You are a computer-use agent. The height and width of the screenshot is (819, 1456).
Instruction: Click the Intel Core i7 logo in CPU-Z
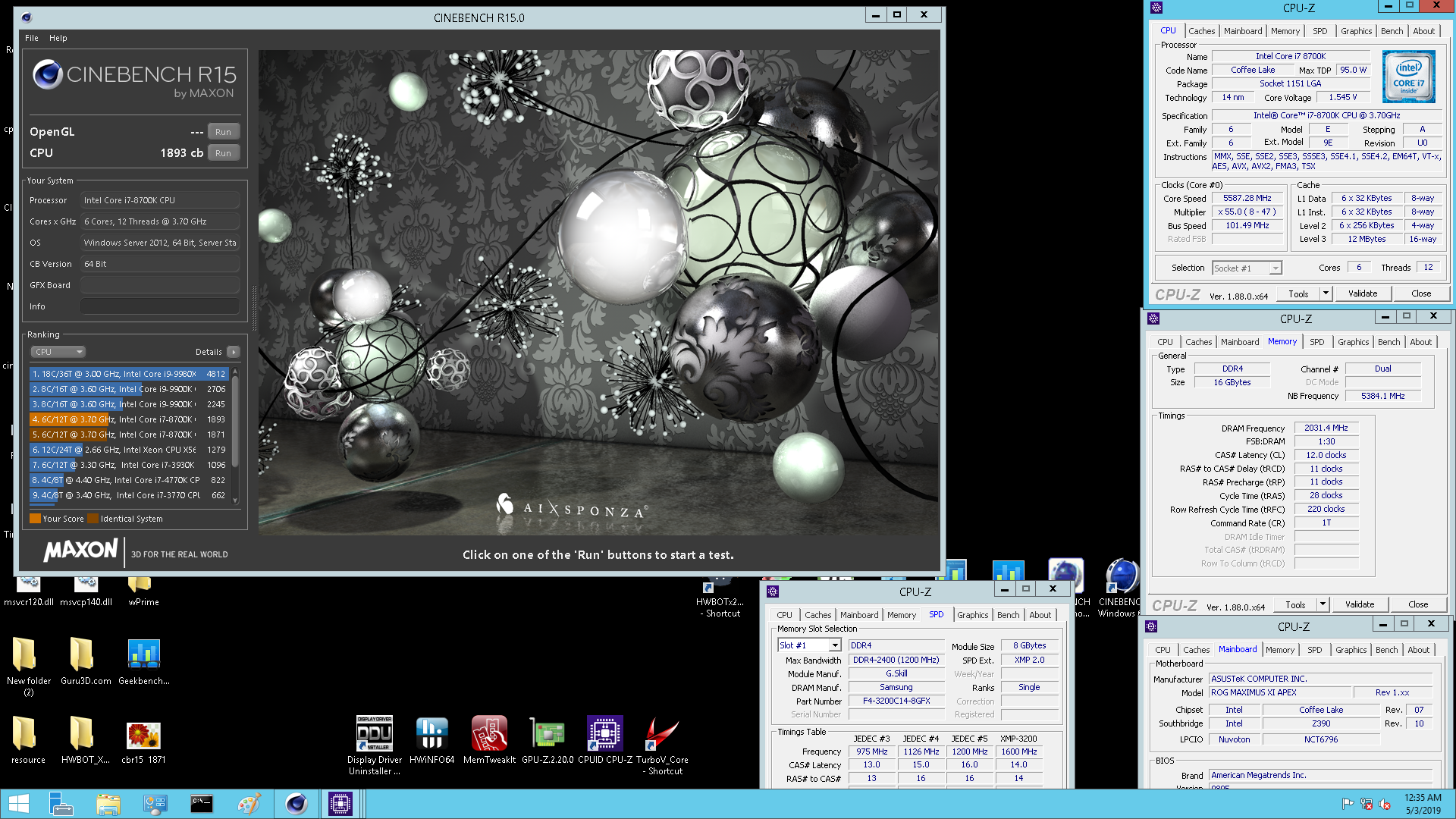click(x=1408, y=77)
